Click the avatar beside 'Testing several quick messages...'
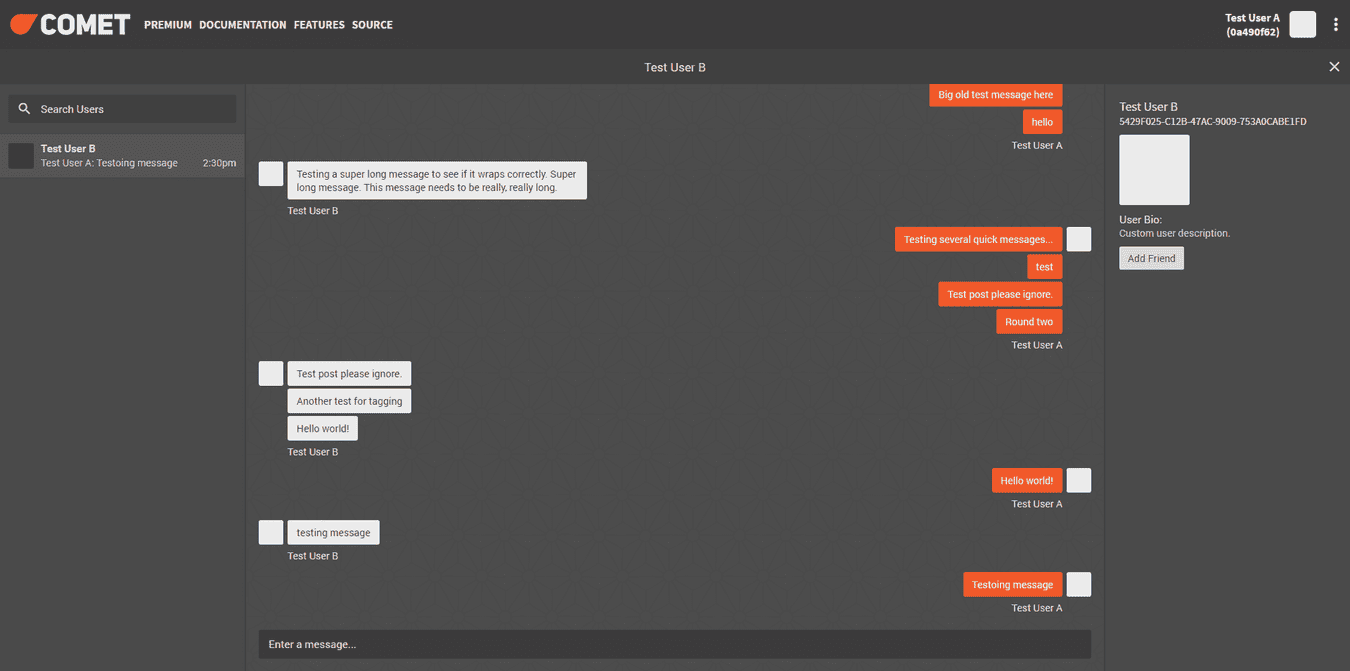 coord(1079,239)
